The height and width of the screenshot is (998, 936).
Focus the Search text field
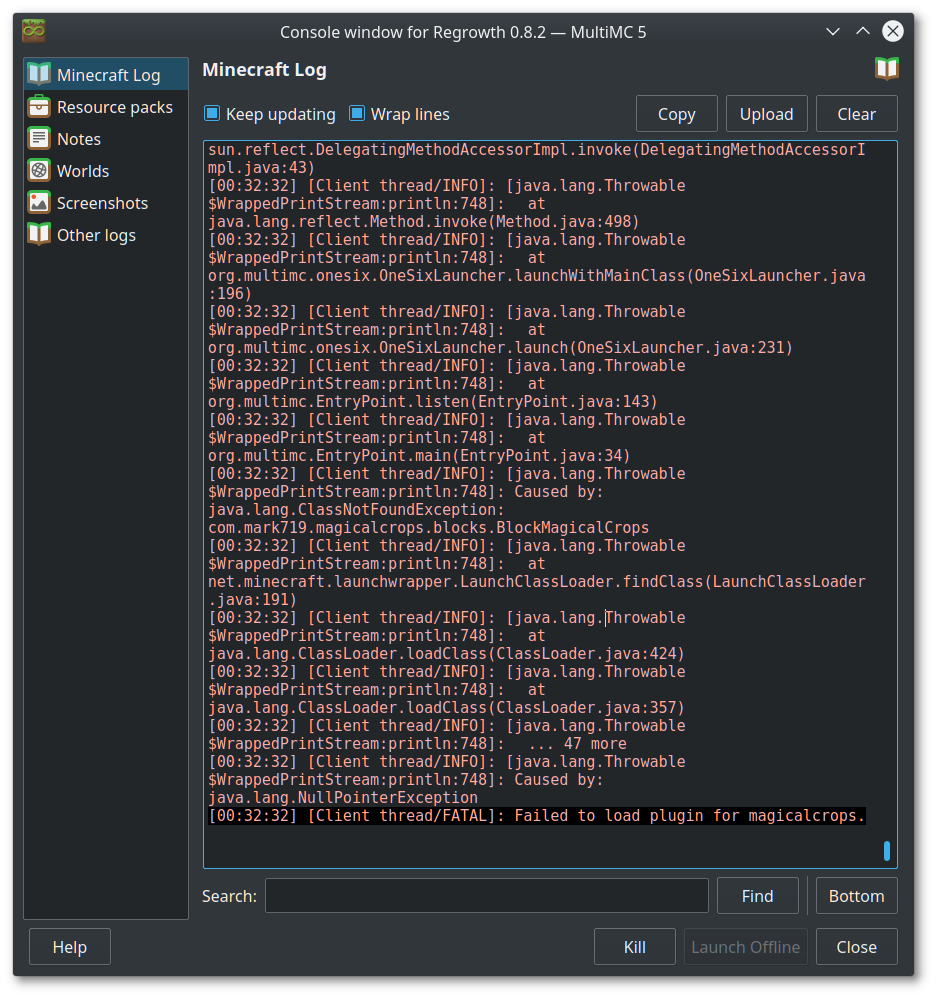pyautogui.click(x=486, y=896)
